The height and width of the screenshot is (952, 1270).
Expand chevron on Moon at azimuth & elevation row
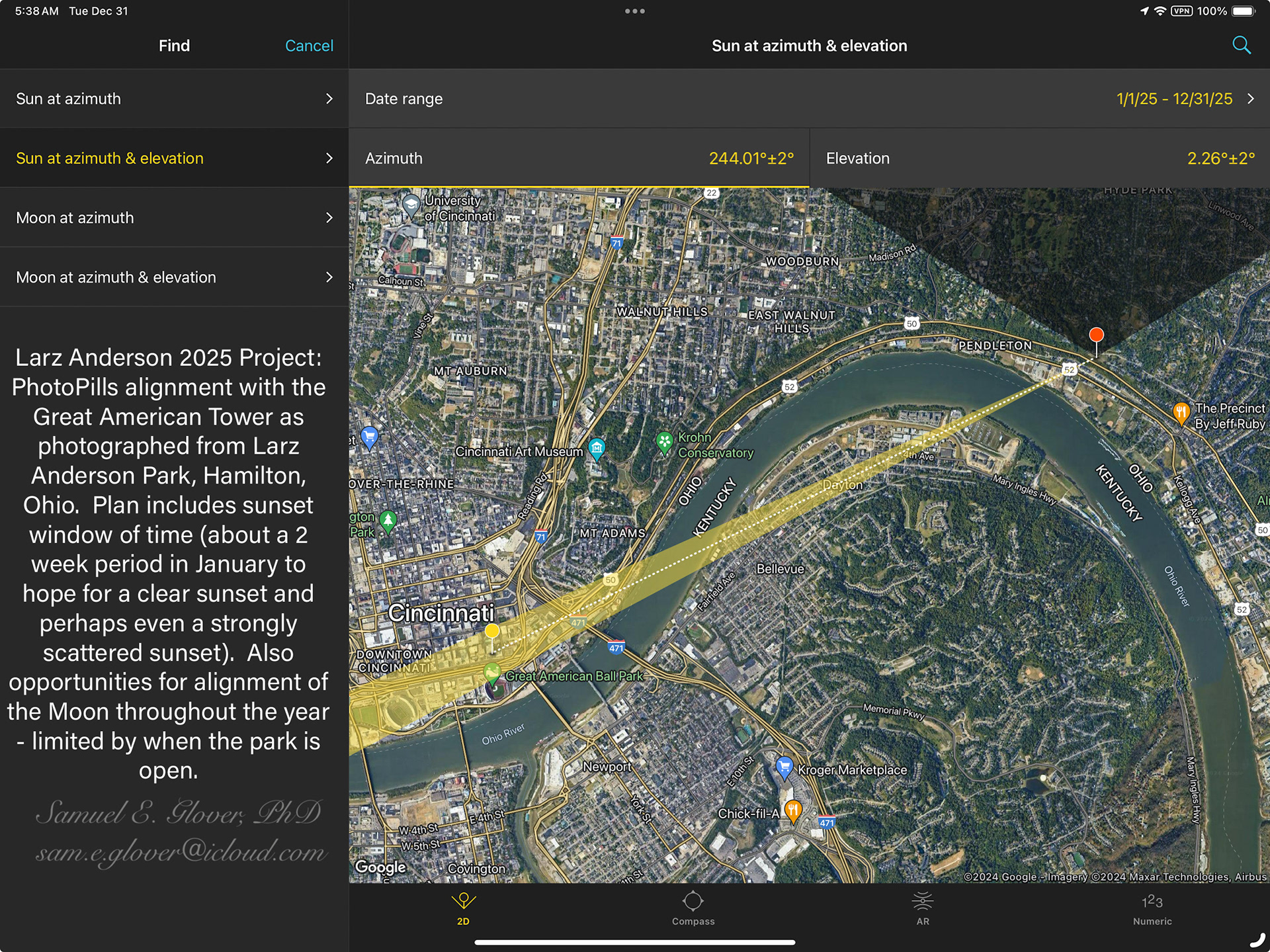[x=329, y=277]
